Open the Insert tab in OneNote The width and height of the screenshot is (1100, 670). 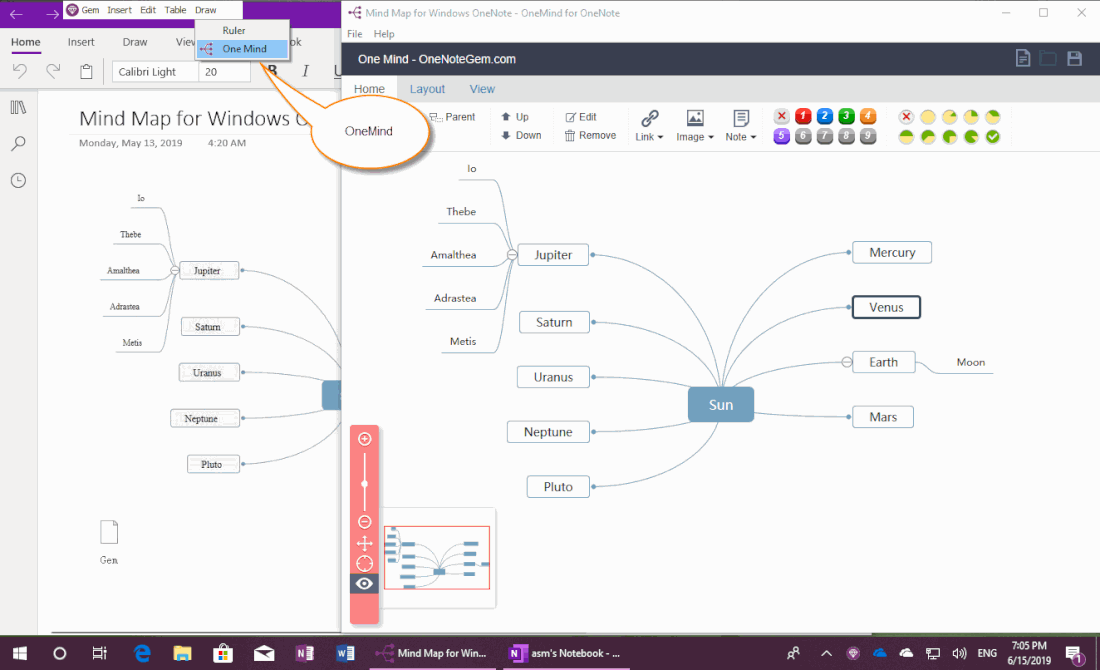pos(81,42)
